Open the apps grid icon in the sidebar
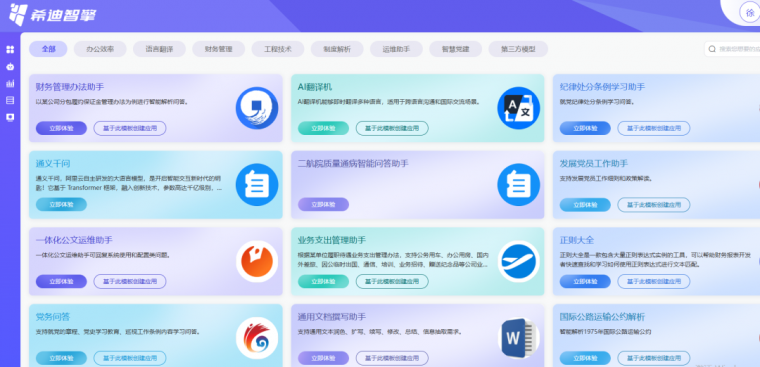The height and width of the screenshot is (367, 760). coord(10,49)
